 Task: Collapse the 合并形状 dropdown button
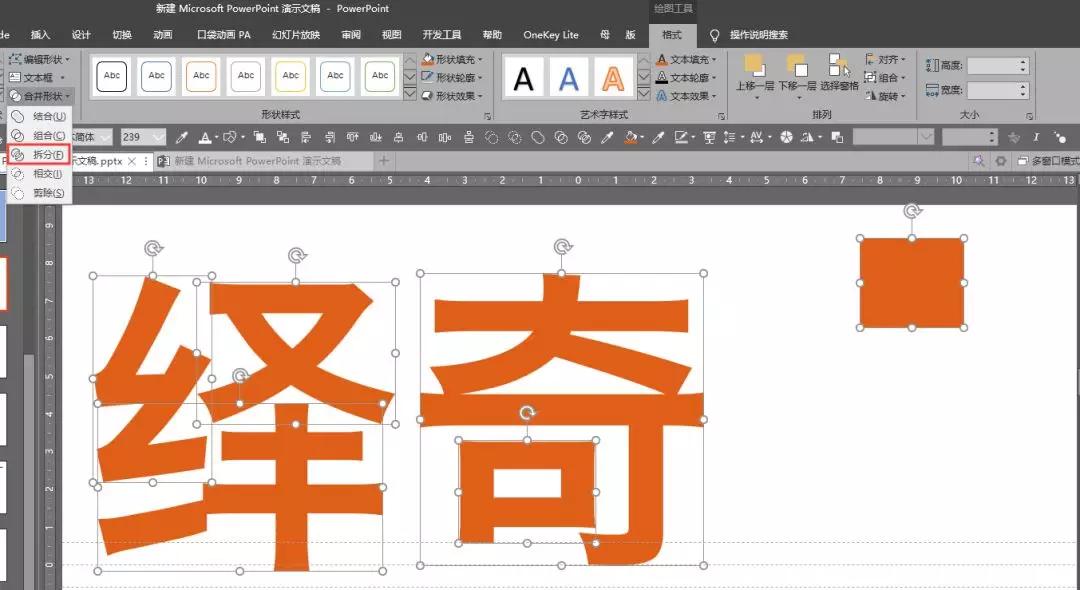[40, 96]
